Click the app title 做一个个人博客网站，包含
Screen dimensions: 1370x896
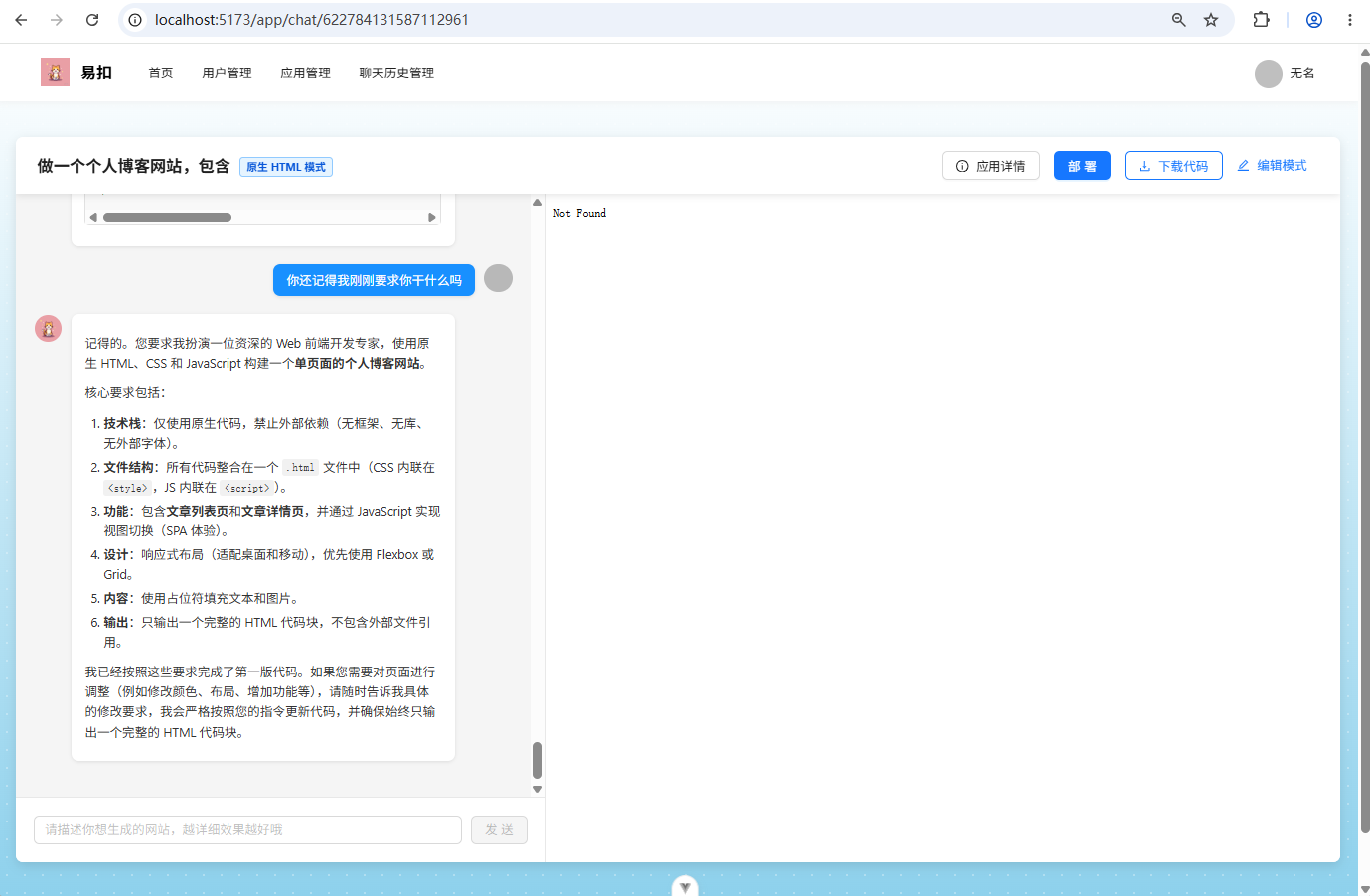point(133,166)
